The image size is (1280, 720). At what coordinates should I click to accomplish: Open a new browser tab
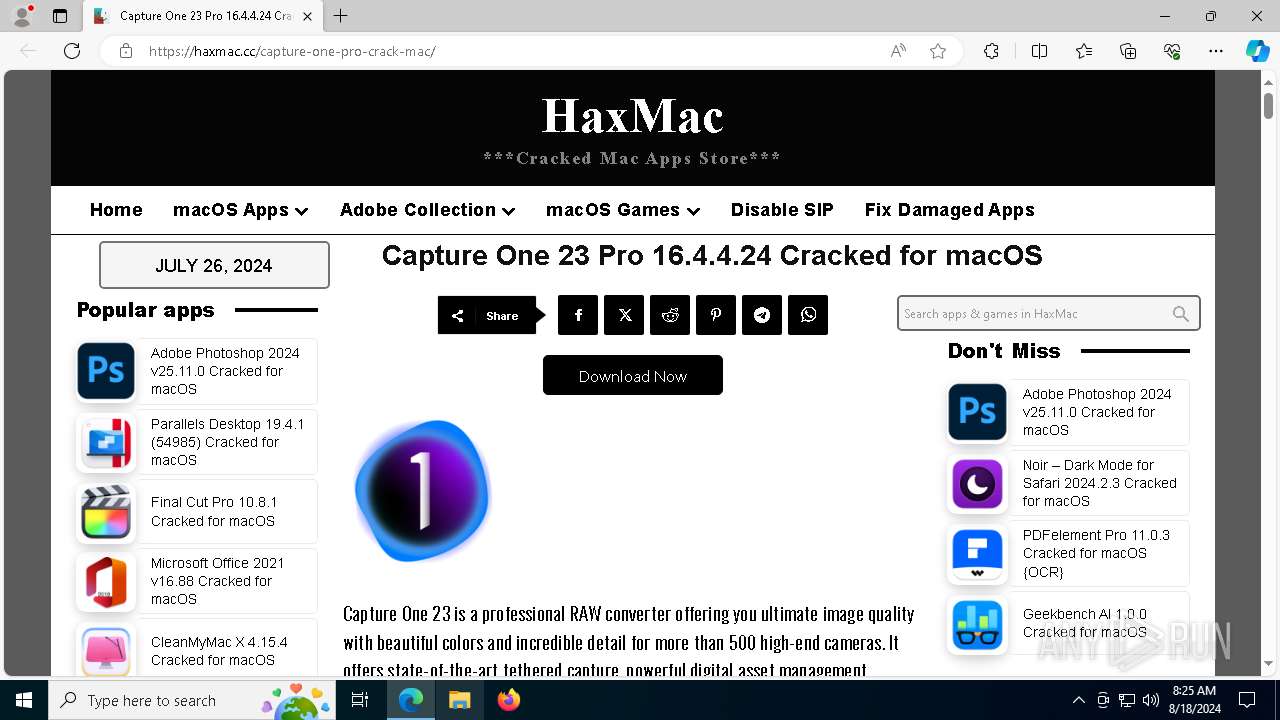coord(341,16)
